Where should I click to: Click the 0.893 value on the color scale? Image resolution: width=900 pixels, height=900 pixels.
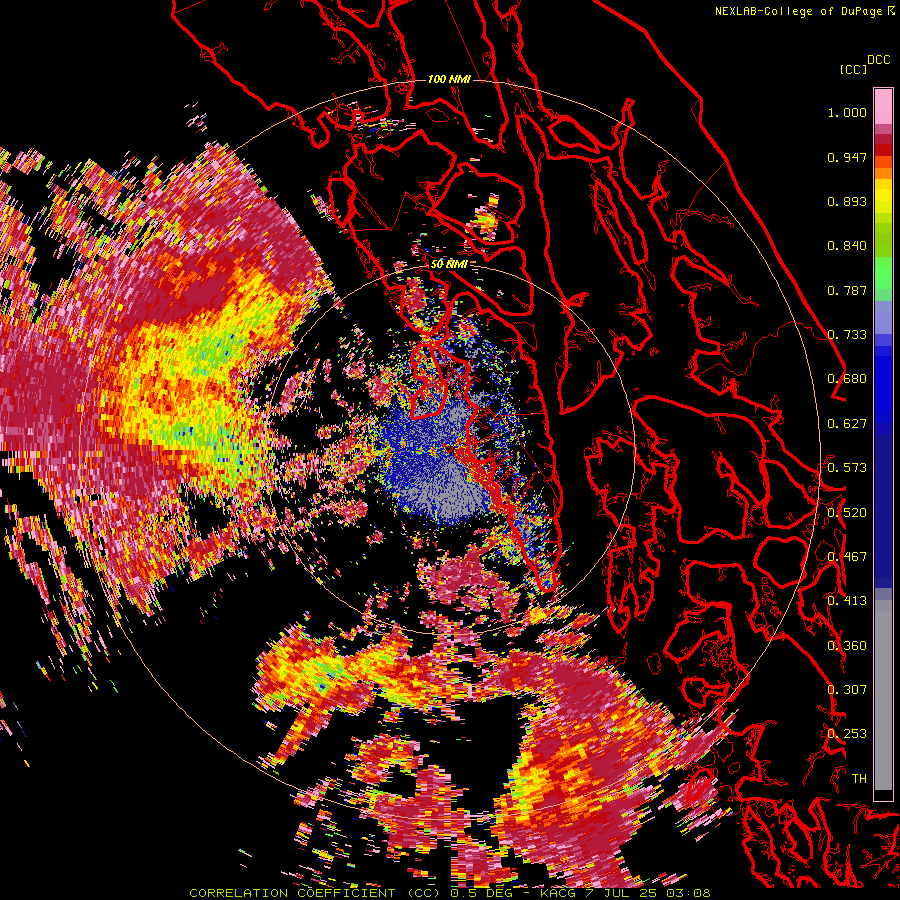point(847,201)
